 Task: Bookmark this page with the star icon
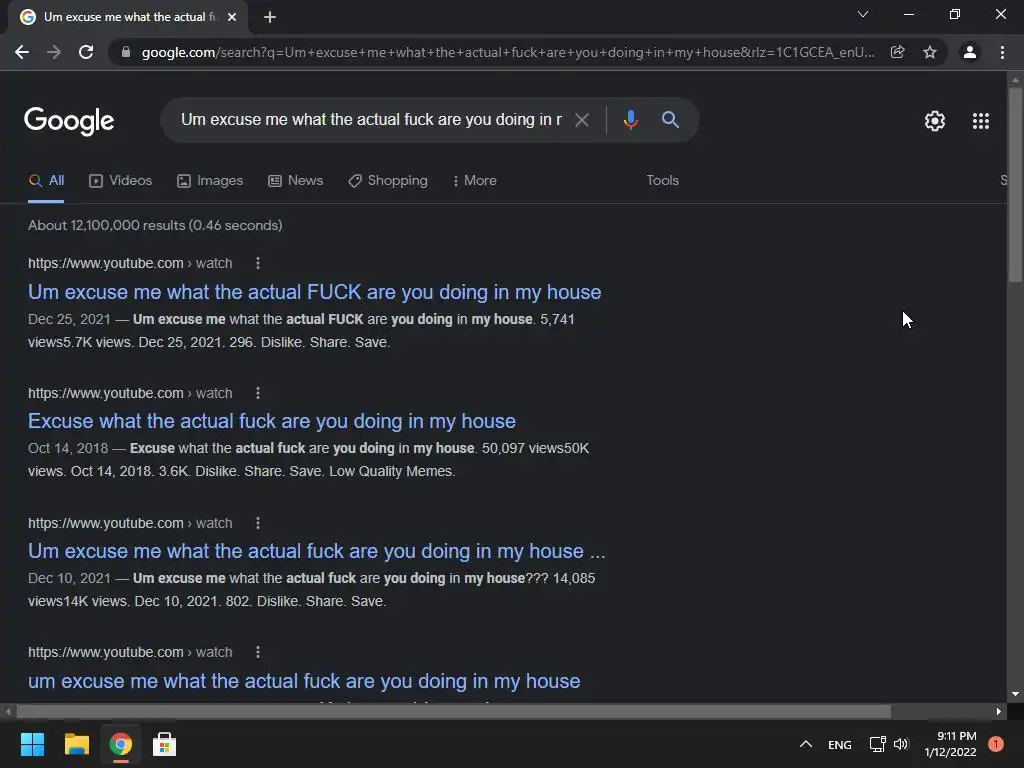point(930,52)
